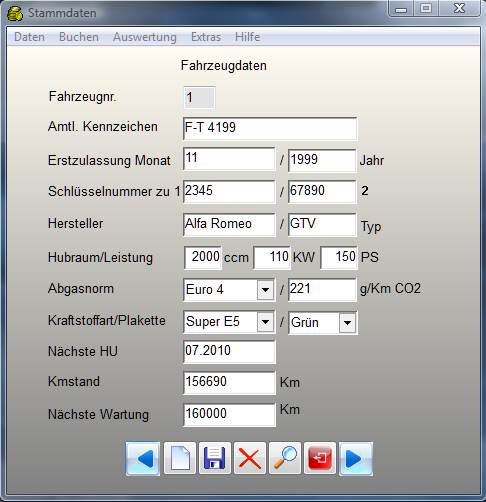Open the Hilfe menu
Image resolution: width=486 pixels, height=502 pixels.
[x=247, y=37]
